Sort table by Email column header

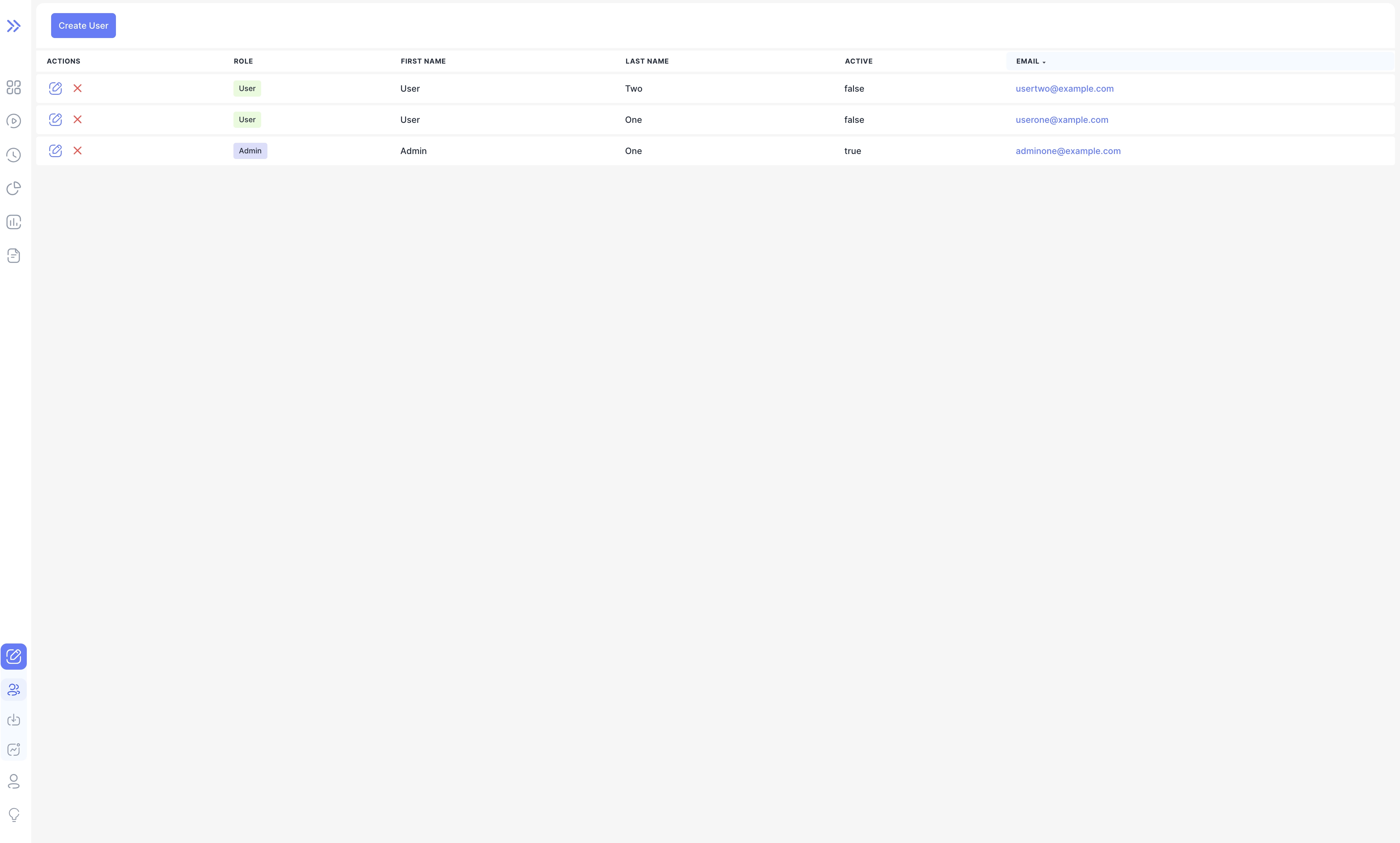[1028, 61]
